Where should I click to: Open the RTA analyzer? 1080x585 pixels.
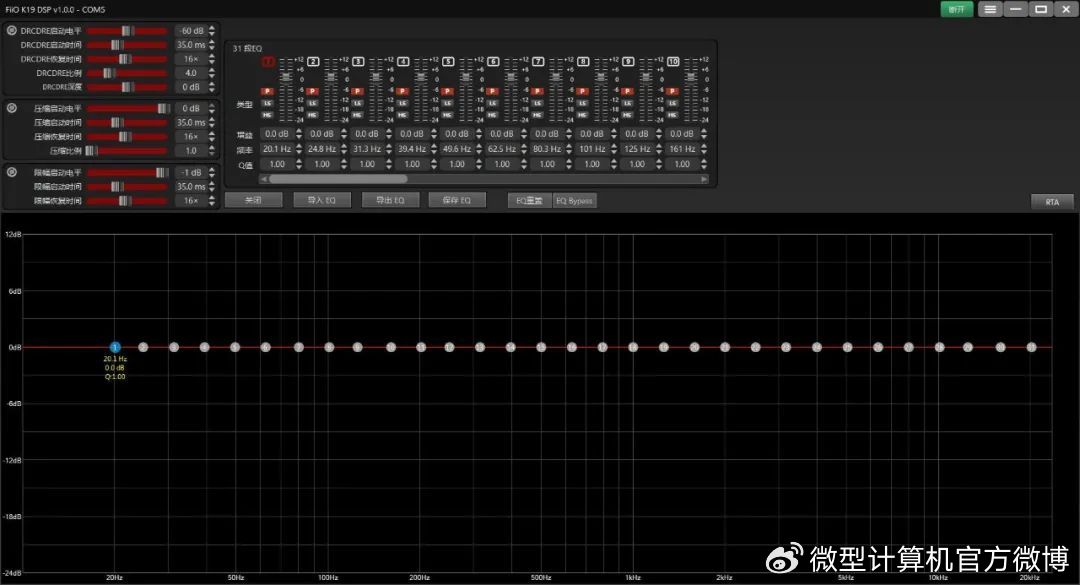coord(1052,202)
